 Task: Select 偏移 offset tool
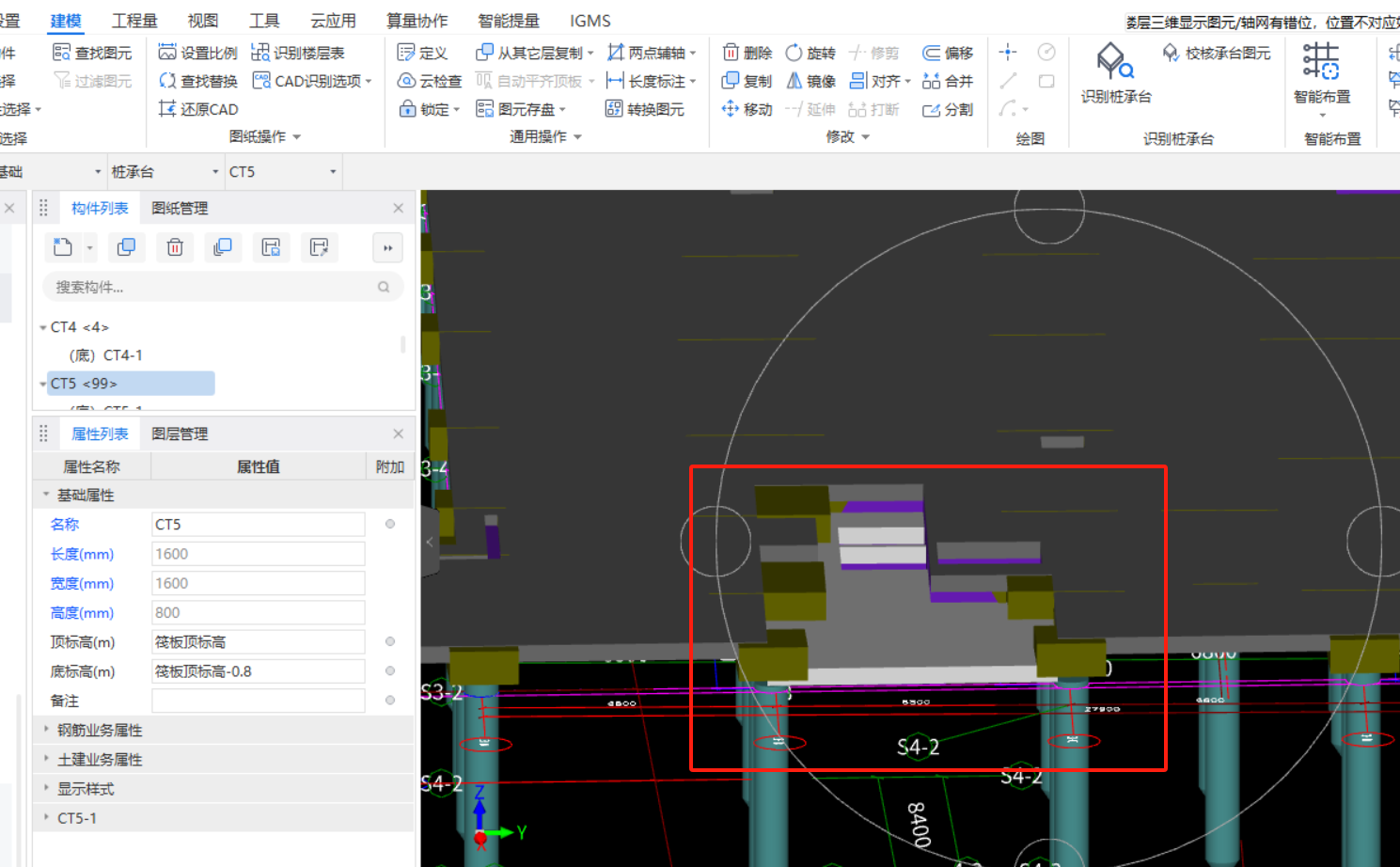coord(948,53)
